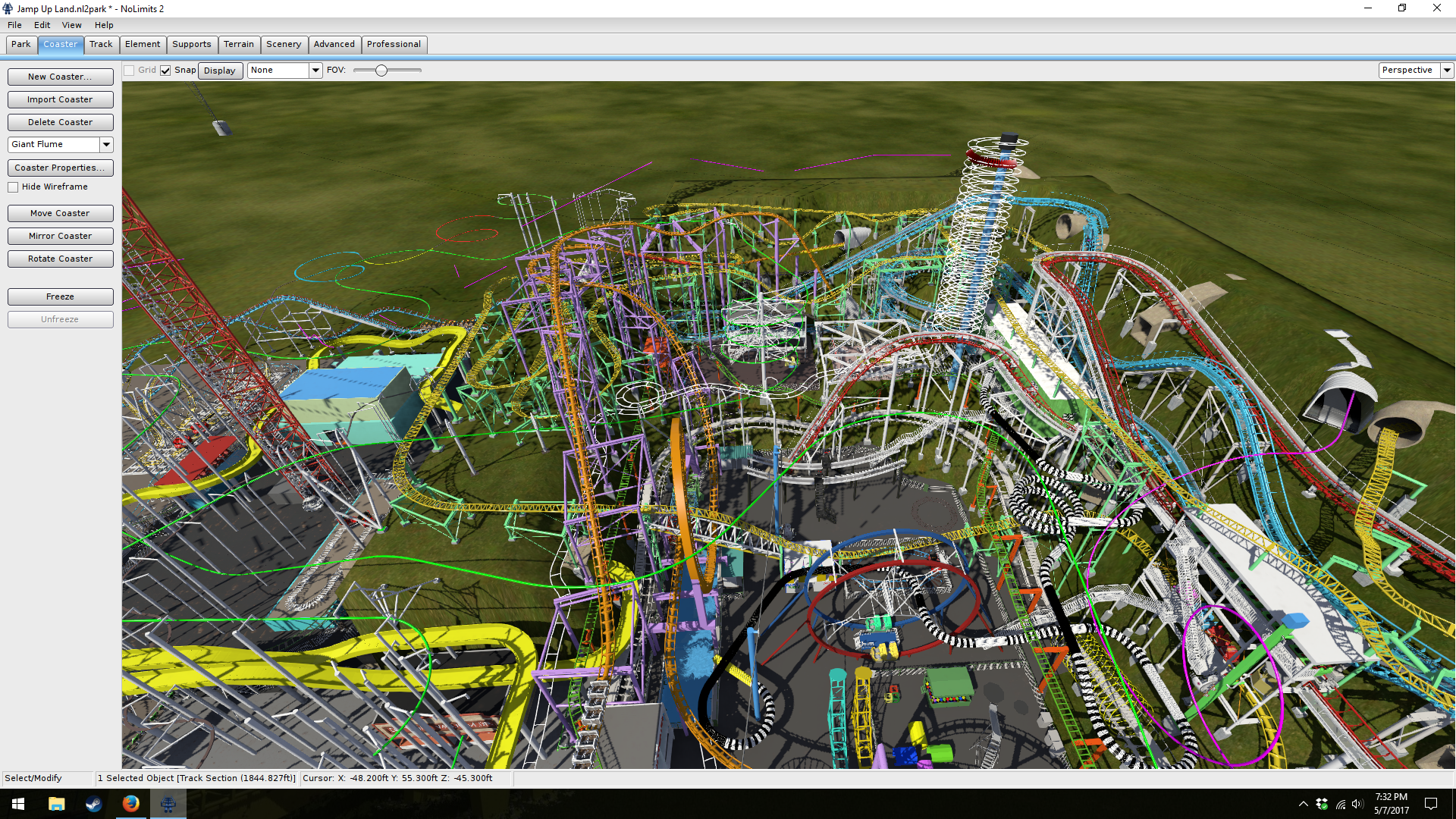Open the None dropdown next to Display
The image size is (1456, 819).
(x=315, y=71)
